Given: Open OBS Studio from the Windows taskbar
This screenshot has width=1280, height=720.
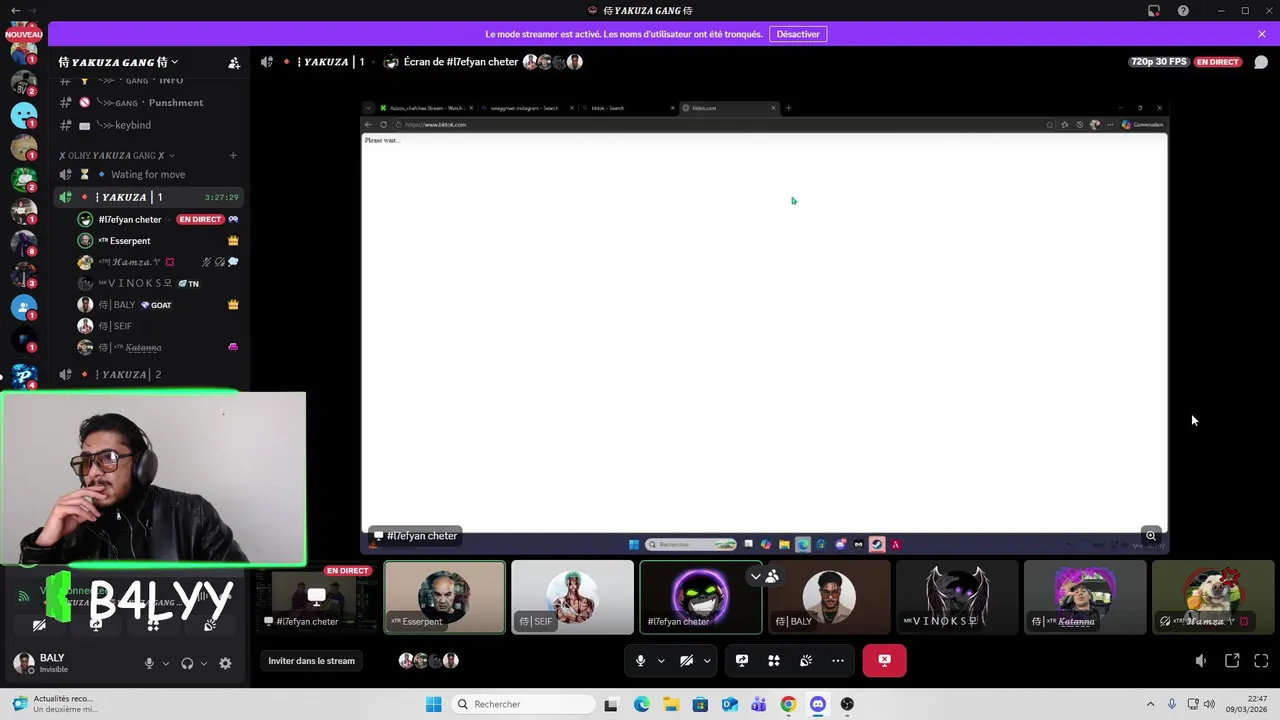Looking at the screenshot, I should [848, 704].
